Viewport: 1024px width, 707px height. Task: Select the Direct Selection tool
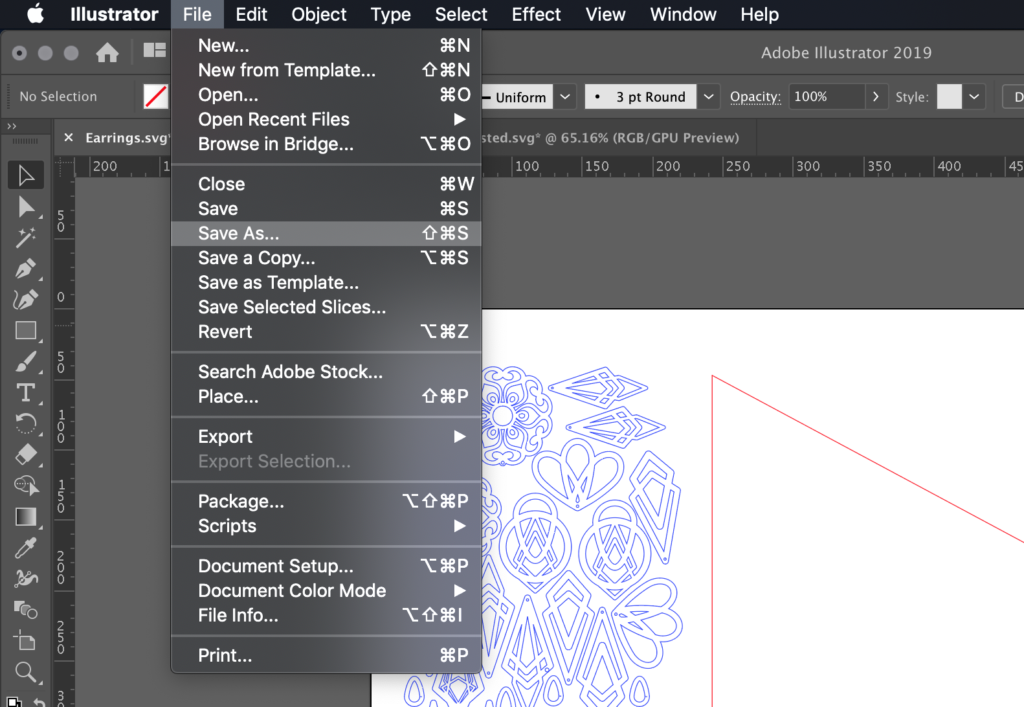[25, 206]
